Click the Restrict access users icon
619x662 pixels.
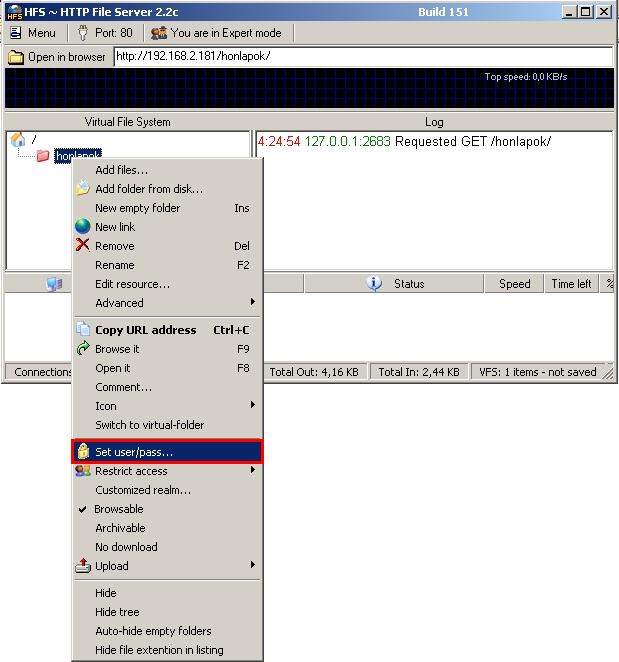coord(83,471)
